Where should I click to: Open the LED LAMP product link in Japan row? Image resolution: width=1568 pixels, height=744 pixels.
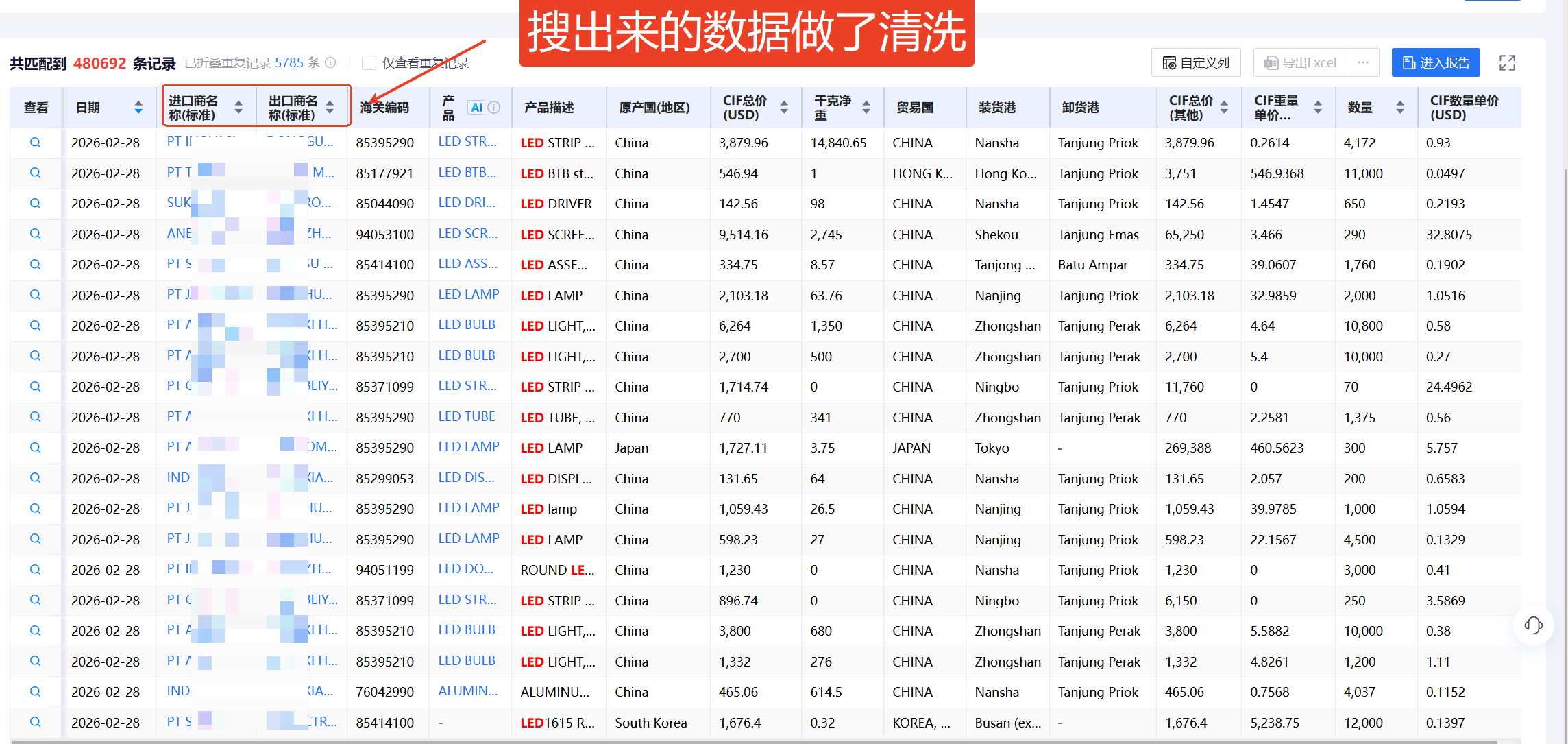(468, 447)
